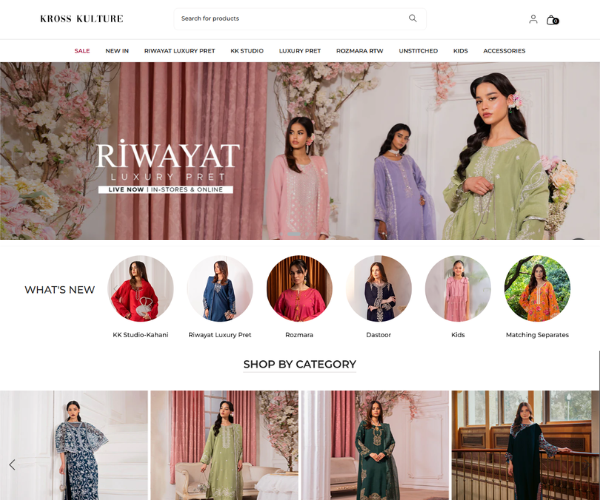Select the Kids circle thumbnail
Image resolution: width=600 pixels, height=500 pixels.
point(458,289)
